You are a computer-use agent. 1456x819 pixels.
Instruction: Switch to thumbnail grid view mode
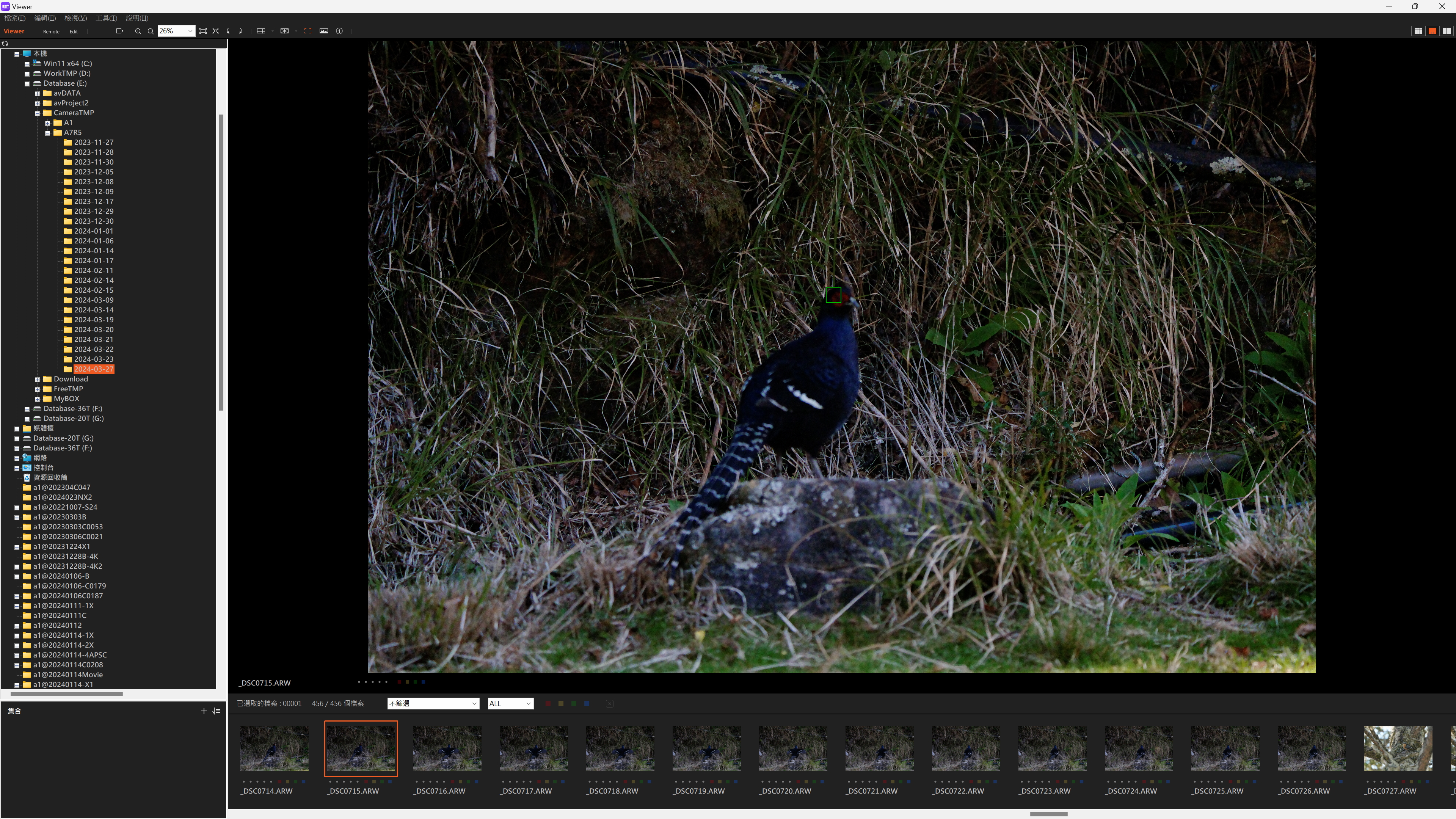tap(1418, 31)
